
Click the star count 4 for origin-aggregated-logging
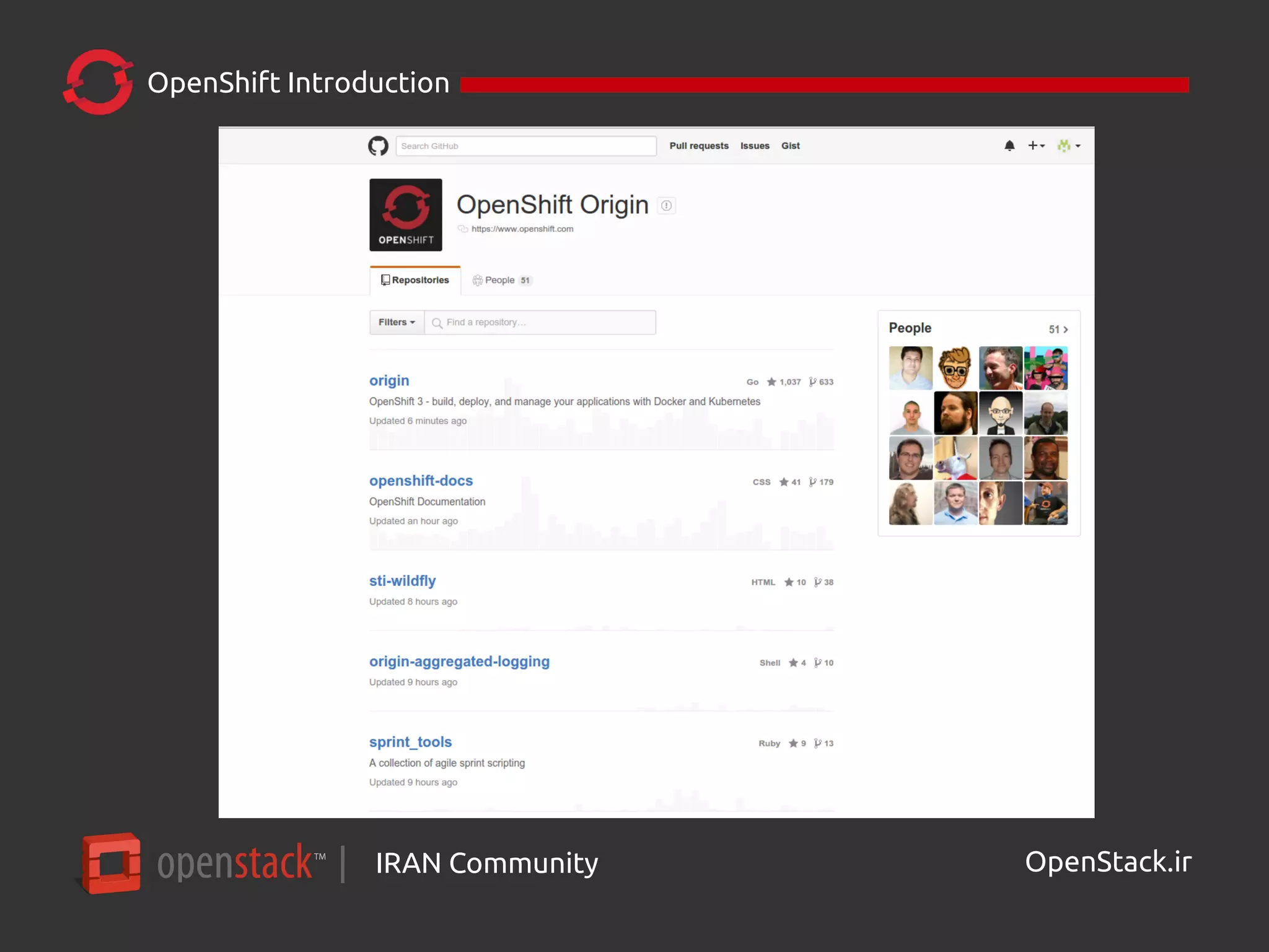(x=797, y=663)
